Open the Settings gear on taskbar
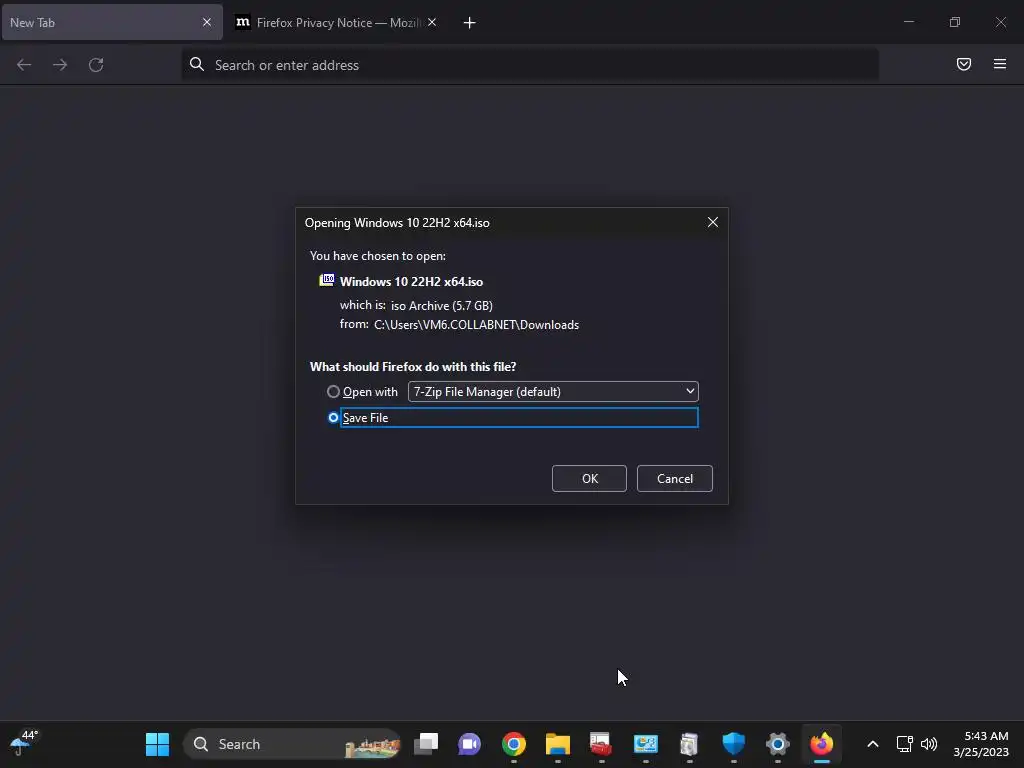The height and width of the screenshot is (768, 1024). [777, 744]
